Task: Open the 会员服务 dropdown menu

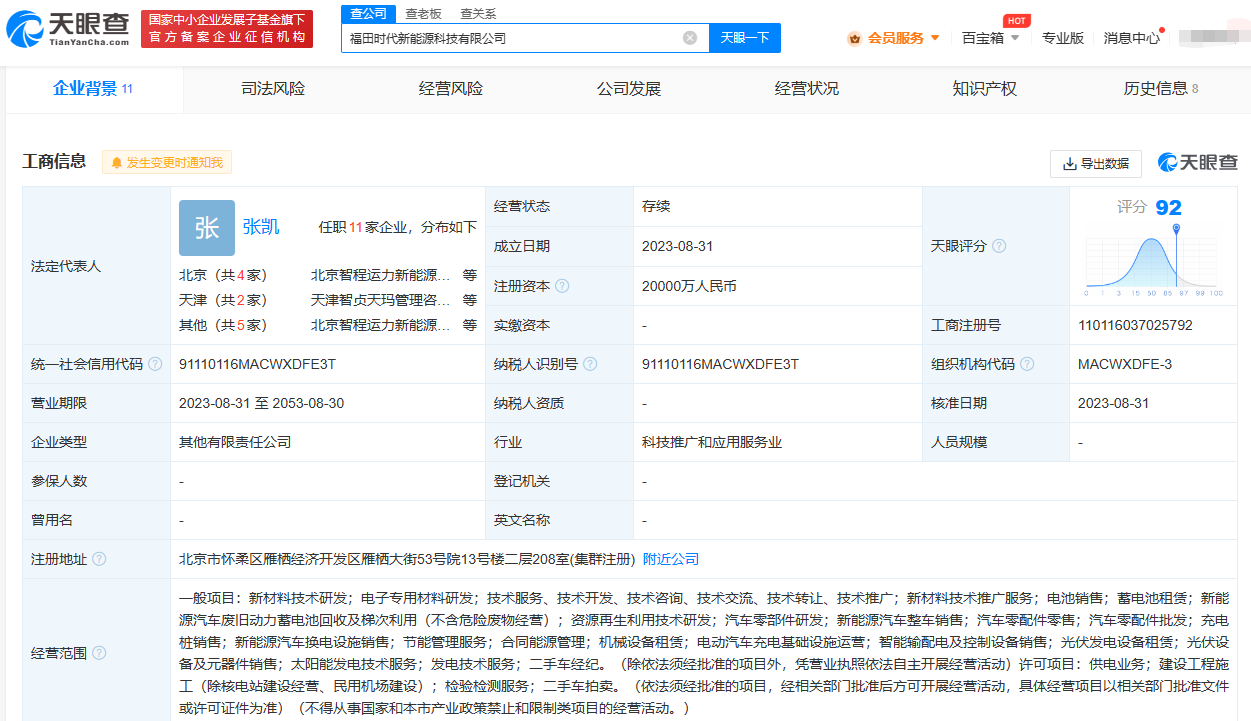Action: (x=894, y=38)
